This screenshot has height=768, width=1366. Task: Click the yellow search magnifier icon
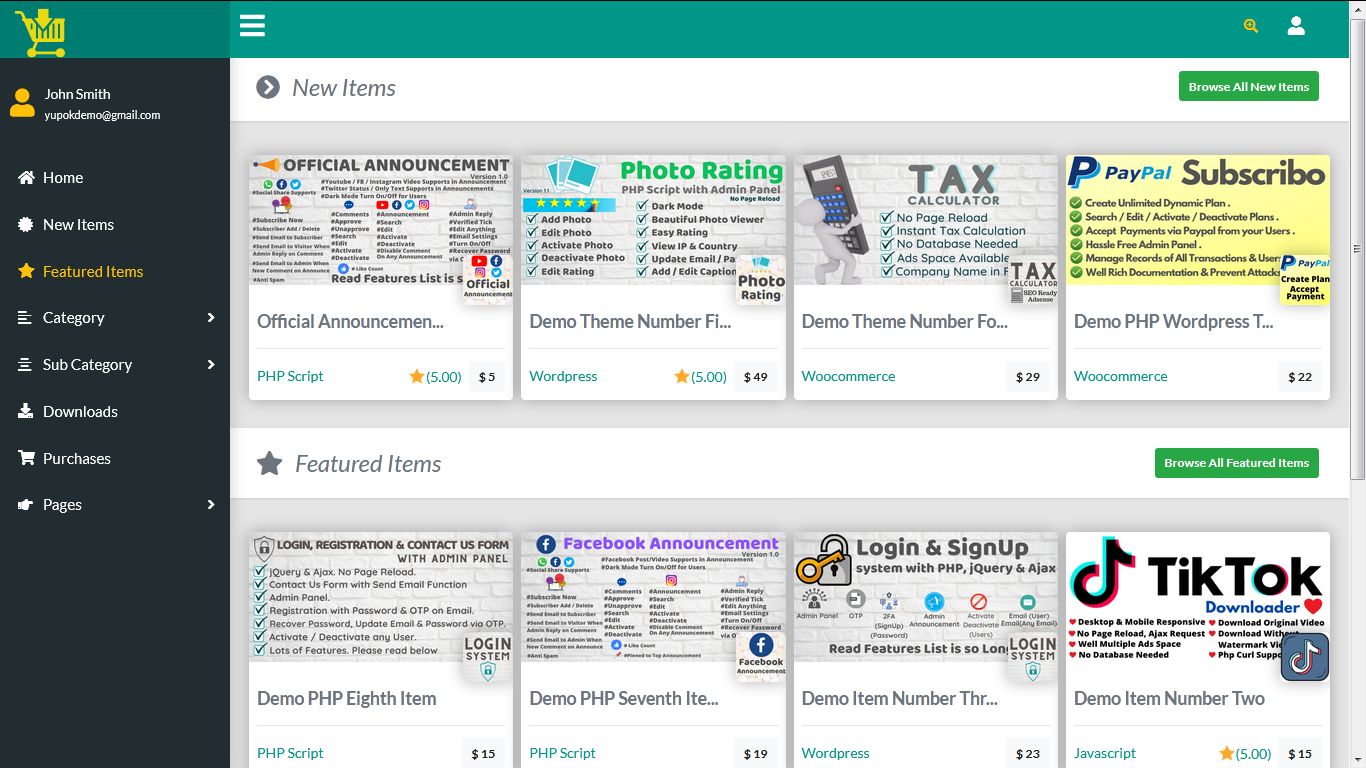coord(1250,25)
